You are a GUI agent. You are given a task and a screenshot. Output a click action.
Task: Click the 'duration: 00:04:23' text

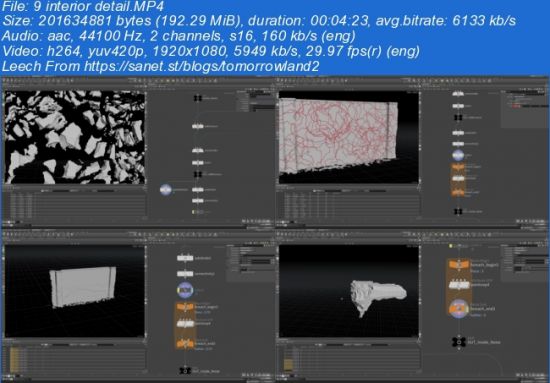click(x=308, y=21)
